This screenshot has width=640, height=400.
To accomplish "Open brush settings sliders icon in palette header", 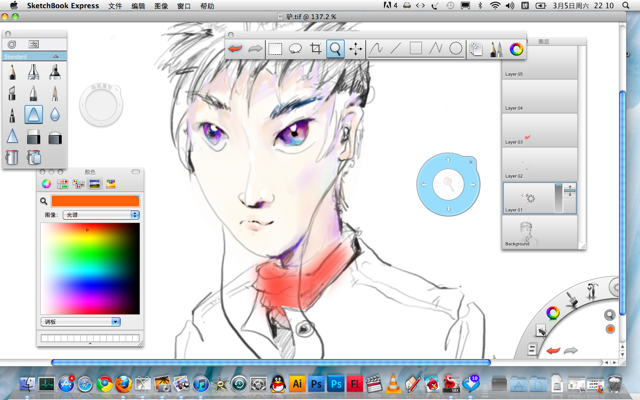I will (x=33, y=44).
